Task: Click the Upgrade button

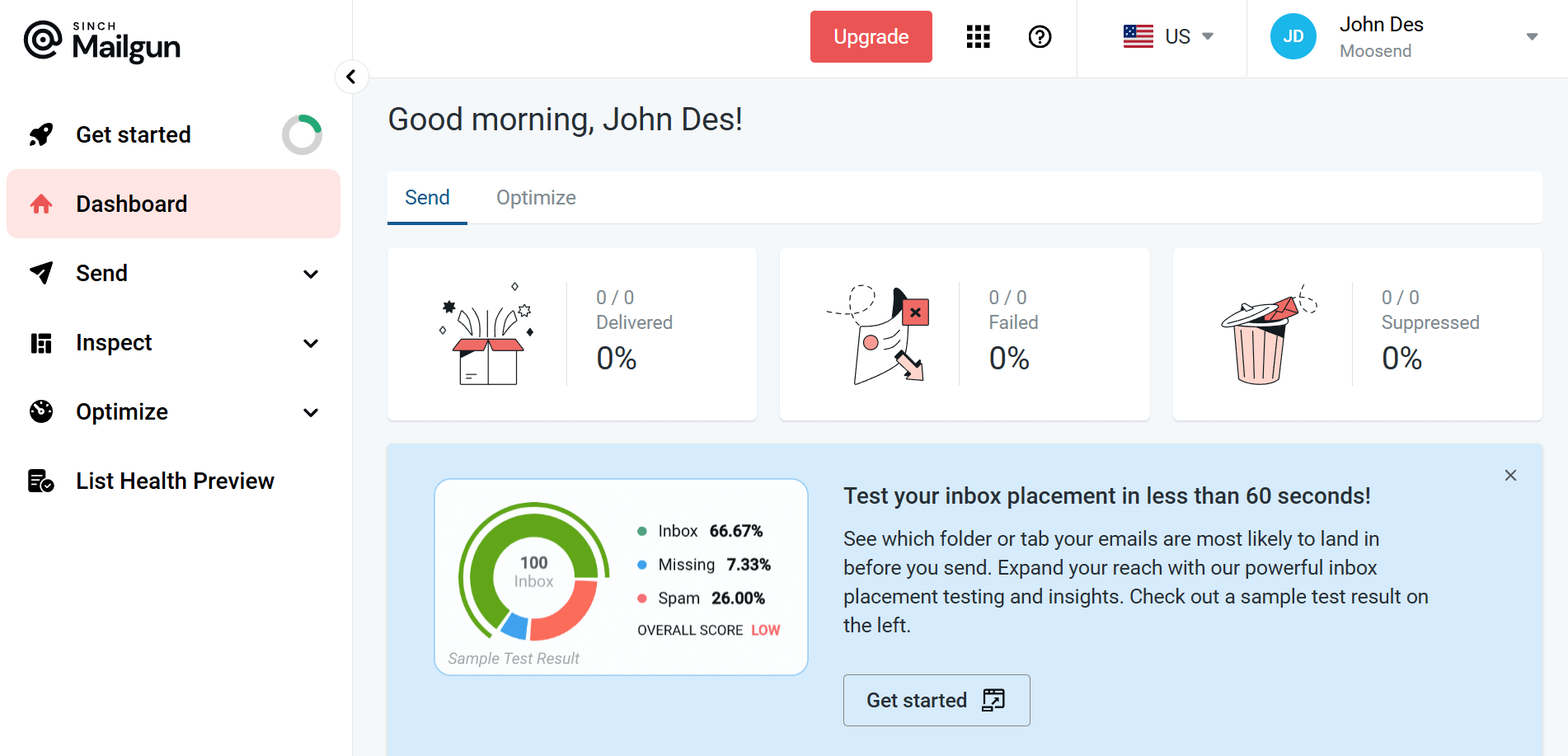Action: pyautogui.click(x=871, y=36)
